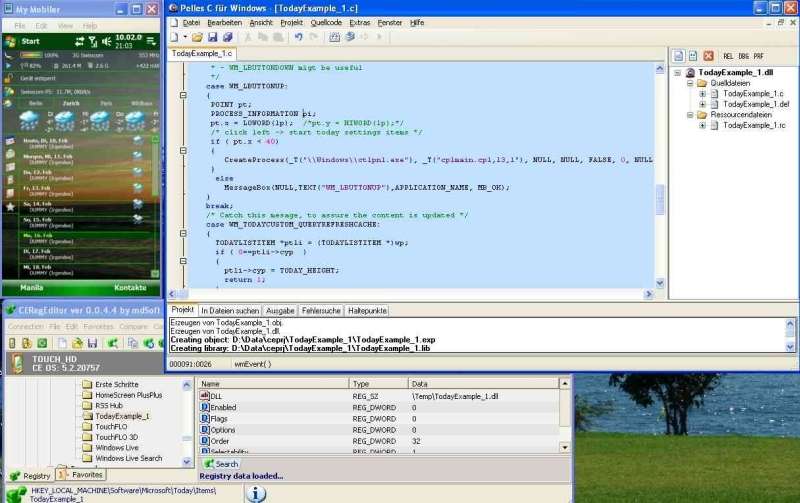
Task: Click the new document icon in CeRegEditor toolbar
Action: pyautogui.click(x=62, y=343)
